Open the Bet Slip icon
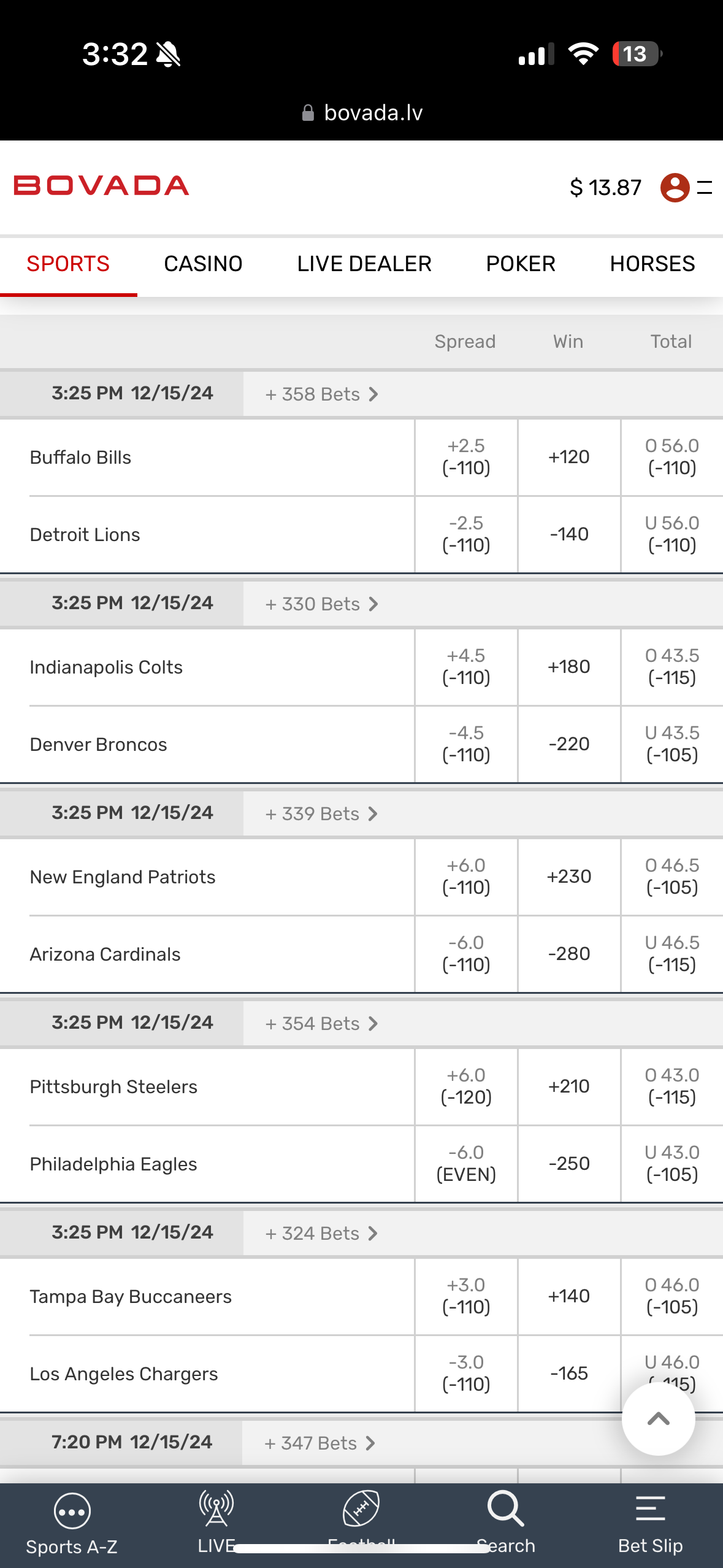Image resolution: width=723 pixels, height=1568 pixels. click(650, 1510)
